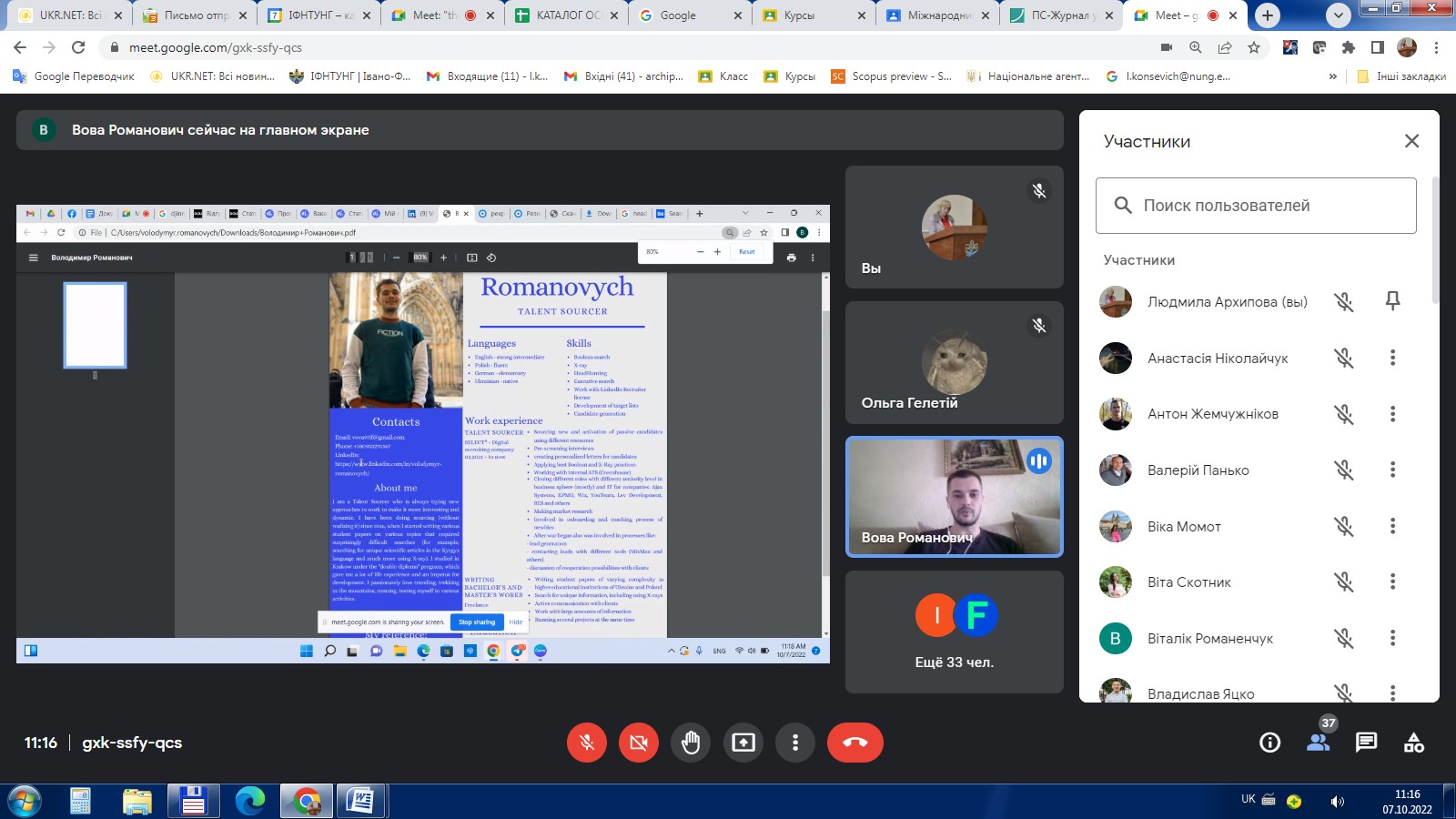Open the chat panel icon
Screen dimensions: 1456x819
[1366, 743]
